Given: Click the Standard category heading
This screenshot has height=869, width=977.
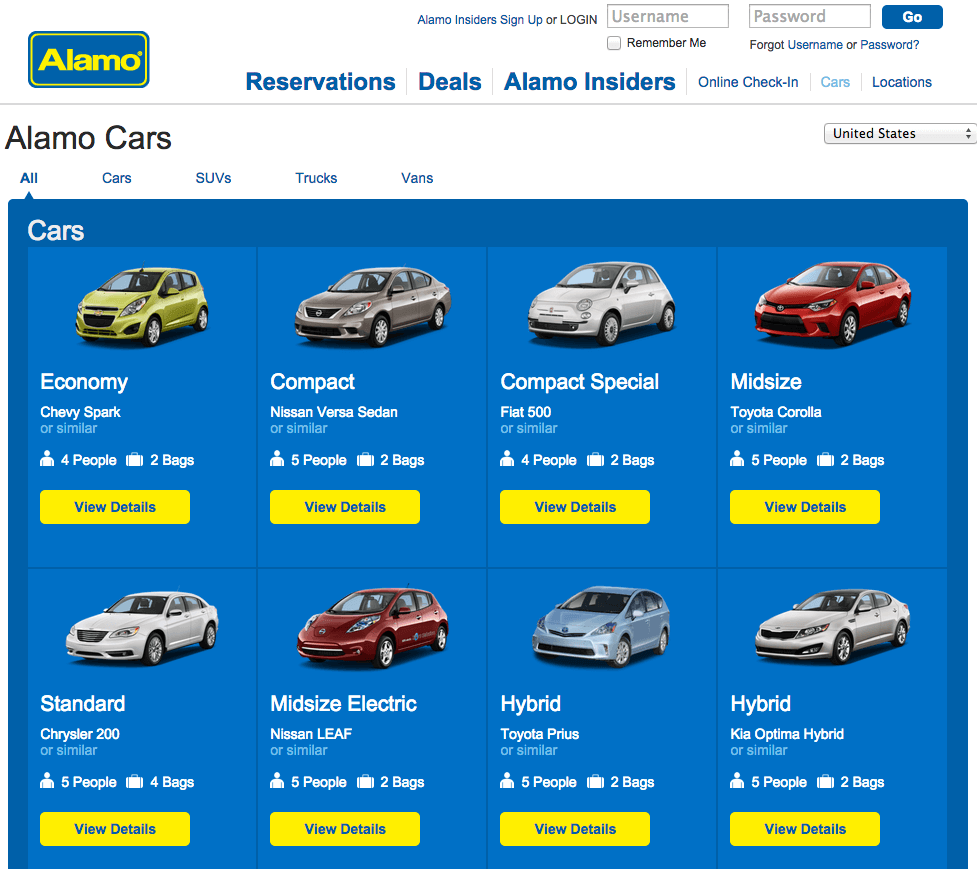Looking at the screenshot, I should coord(82,703).
